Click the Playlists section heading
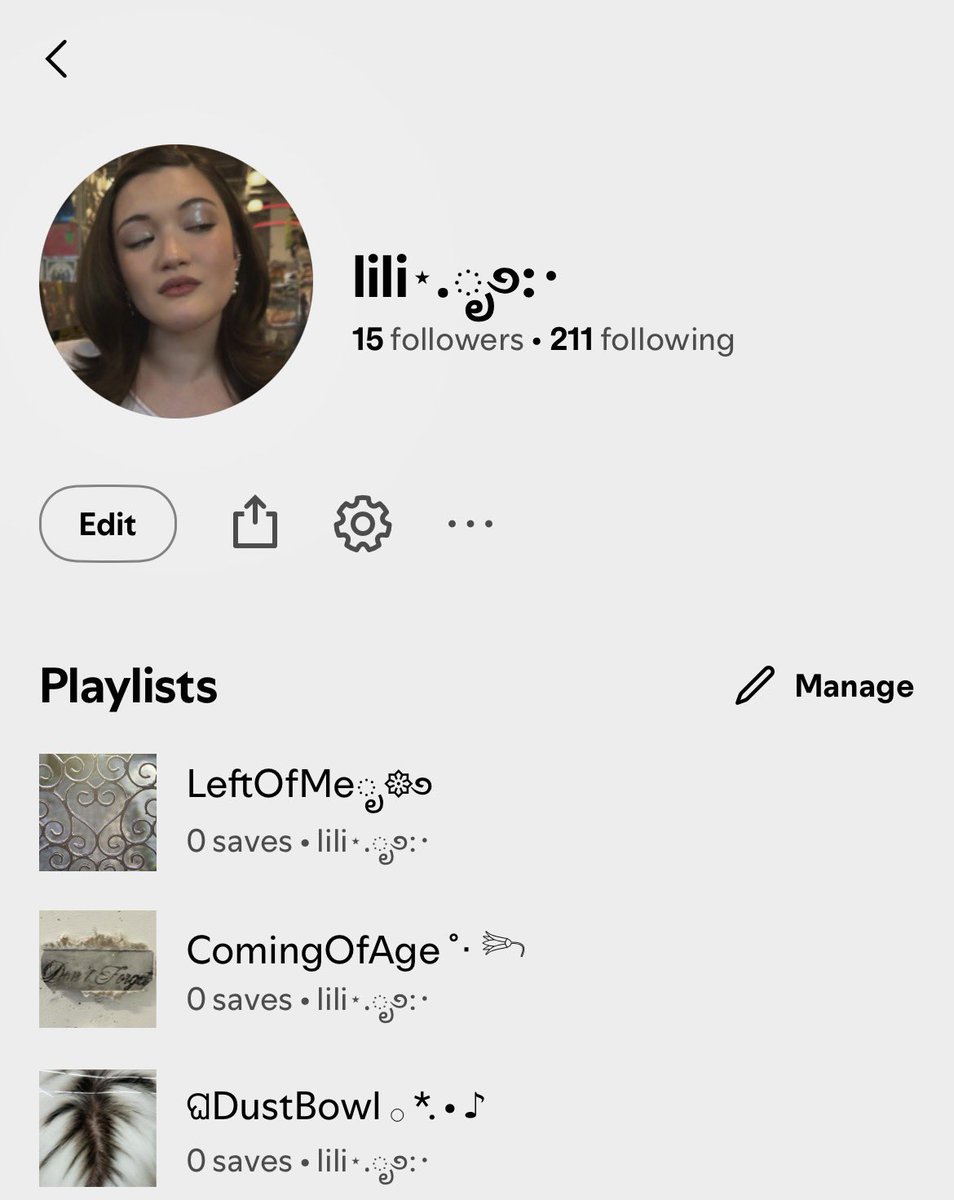The height and width of the screenshot is (1200, 954). click(x=129, y=687)
